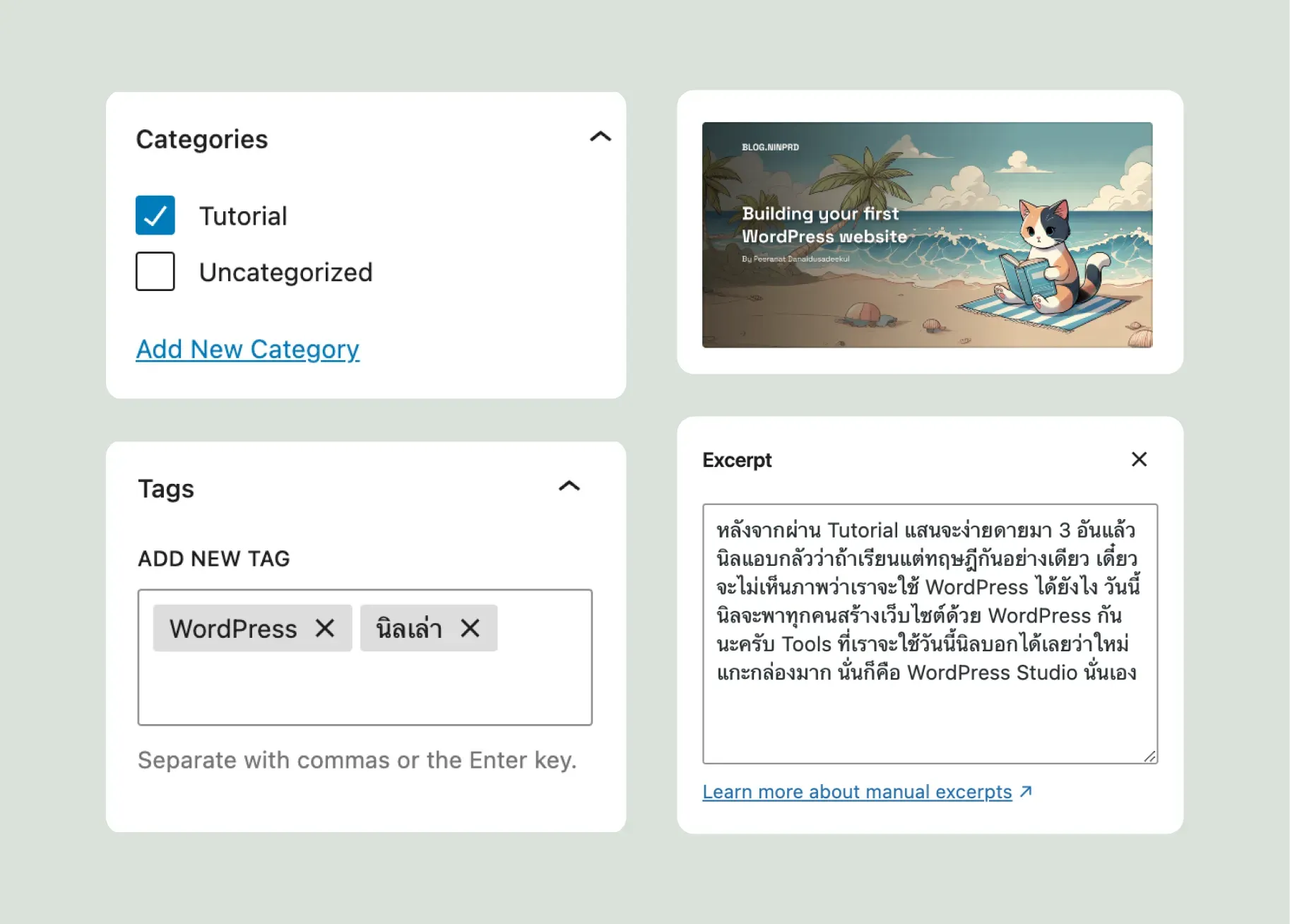Viewport: 1290px width, 924px height.
Task: Check the Tutorial category checkbox
Action: pyautogui.click(x=155, y=215)
